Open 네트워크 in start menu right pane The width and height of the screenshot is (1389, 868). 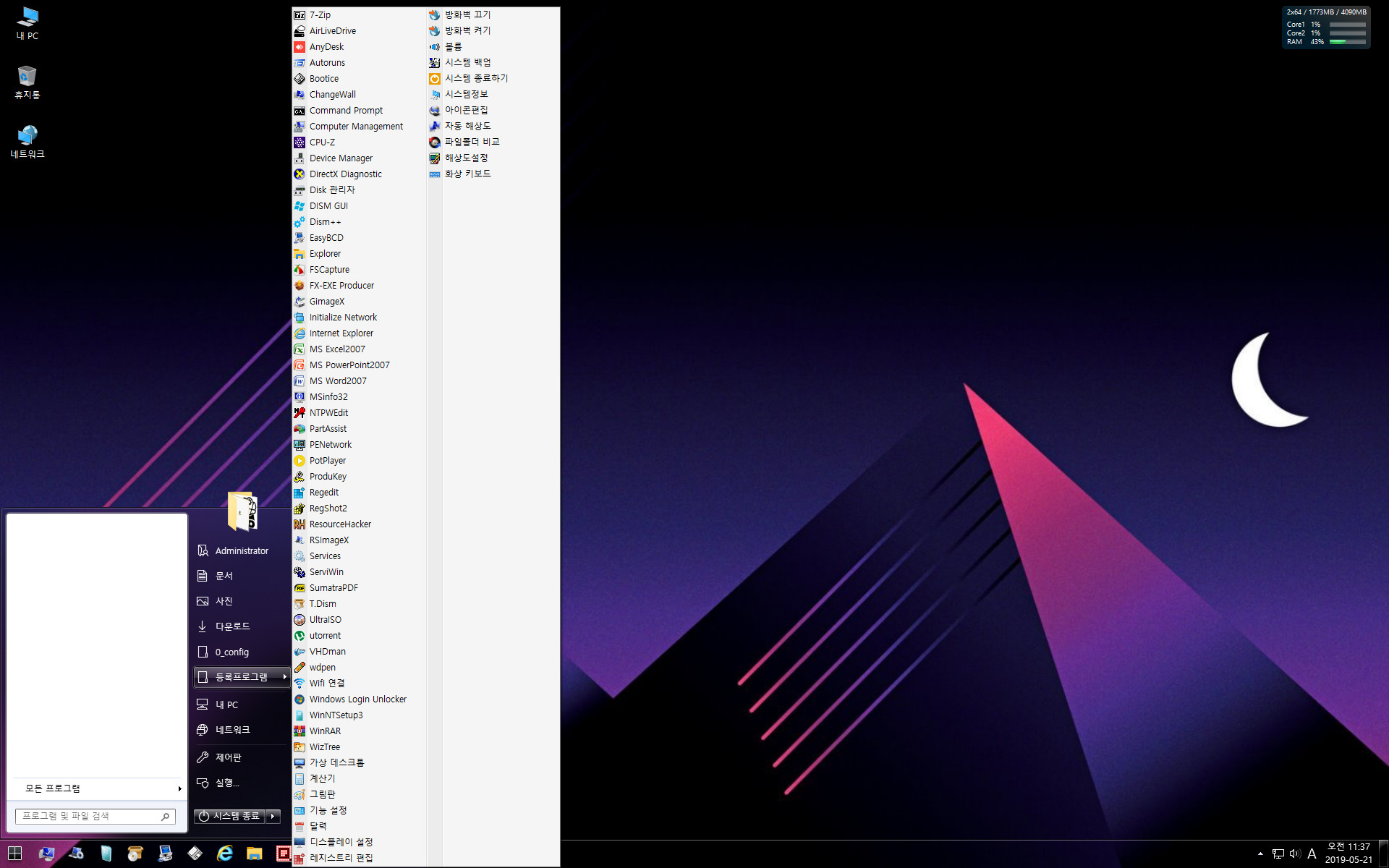click(242, 730)
